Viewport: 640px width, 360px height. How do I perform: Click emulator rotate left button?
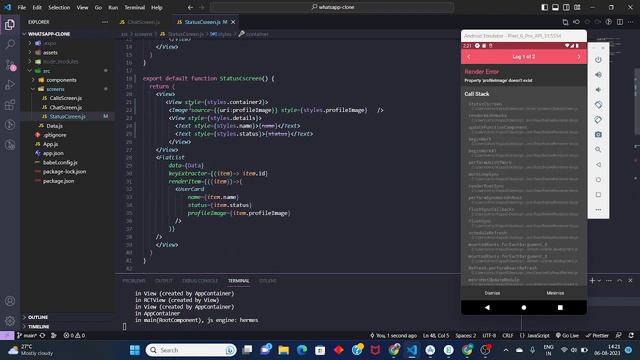(598, 105)
